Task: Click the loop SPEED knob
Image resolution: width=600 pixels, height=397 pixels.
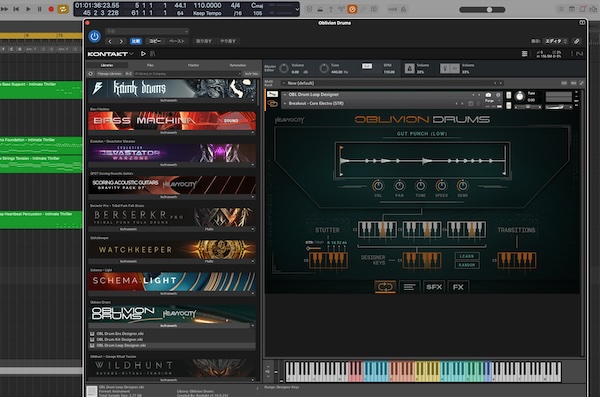Action: tap(441, 186)
